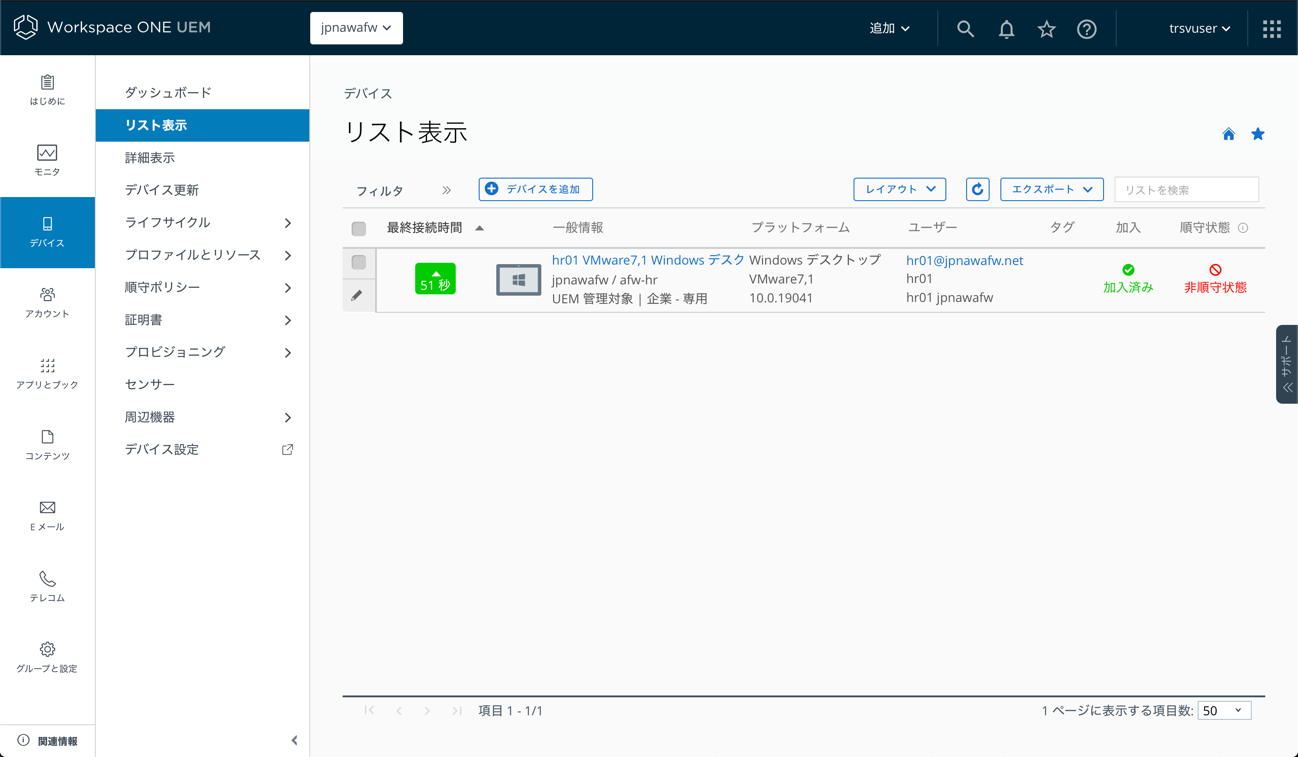The image size is (1298, 757).
Task: Go to first page pagination arrow
Action: (370, 711)
